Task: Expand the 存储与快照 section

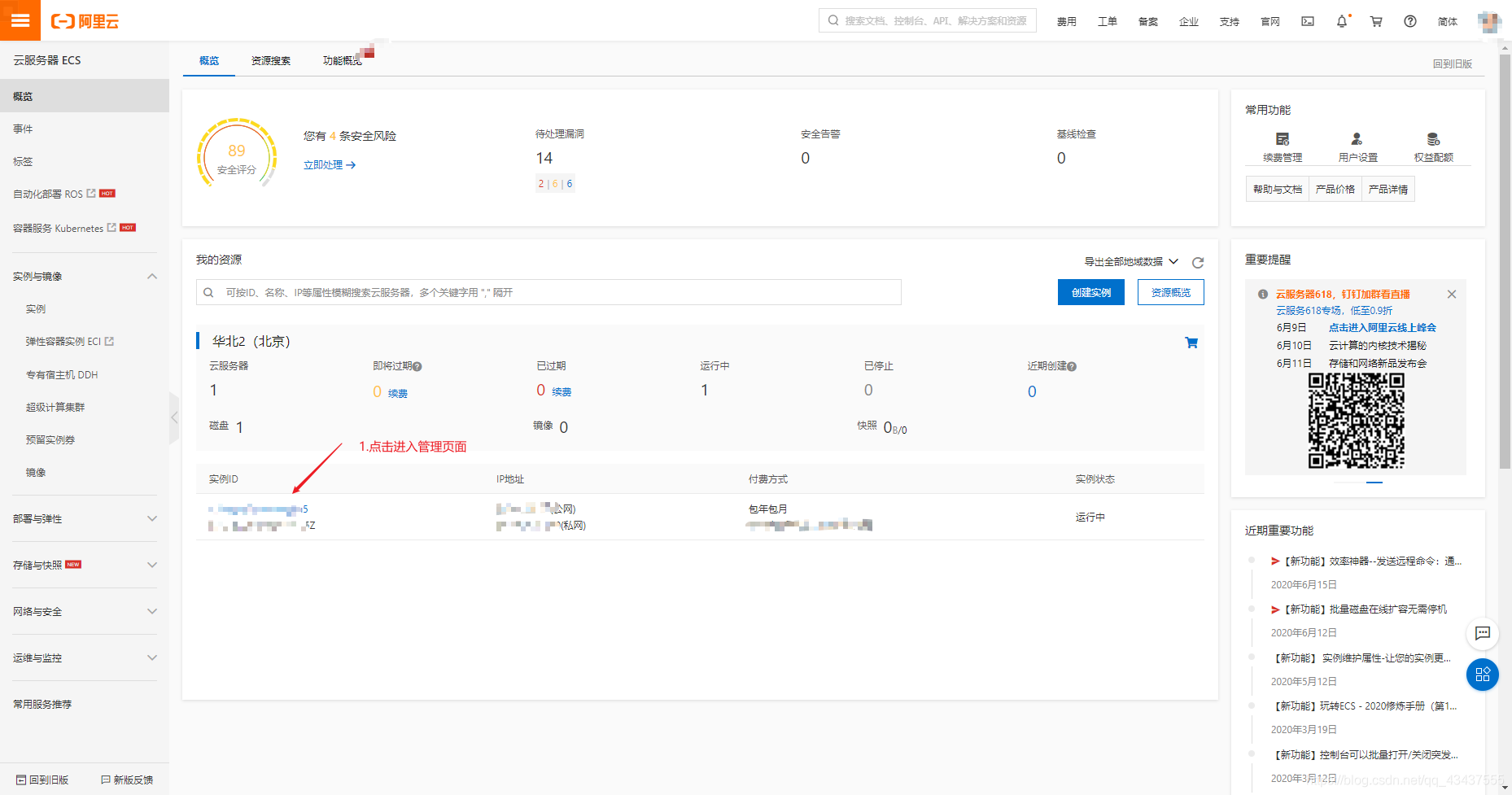Action: [x=152, y=565]
